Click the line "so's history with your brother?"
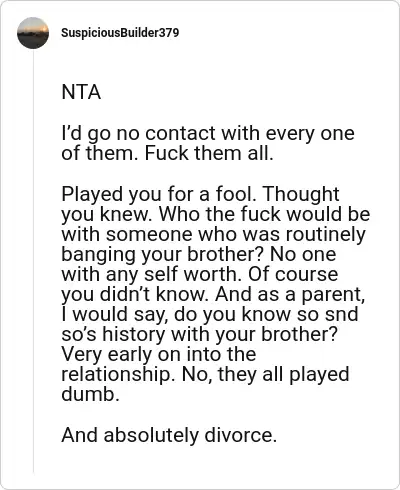Viewport: 400px width, 490px height. (200, 334)
